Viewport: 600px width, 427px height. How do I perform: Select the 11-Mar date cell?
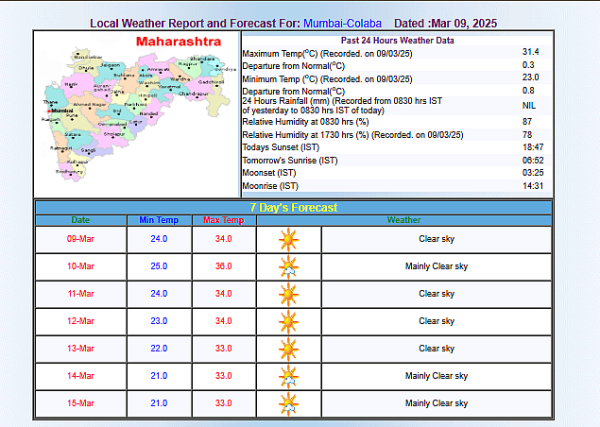(80, 294)
